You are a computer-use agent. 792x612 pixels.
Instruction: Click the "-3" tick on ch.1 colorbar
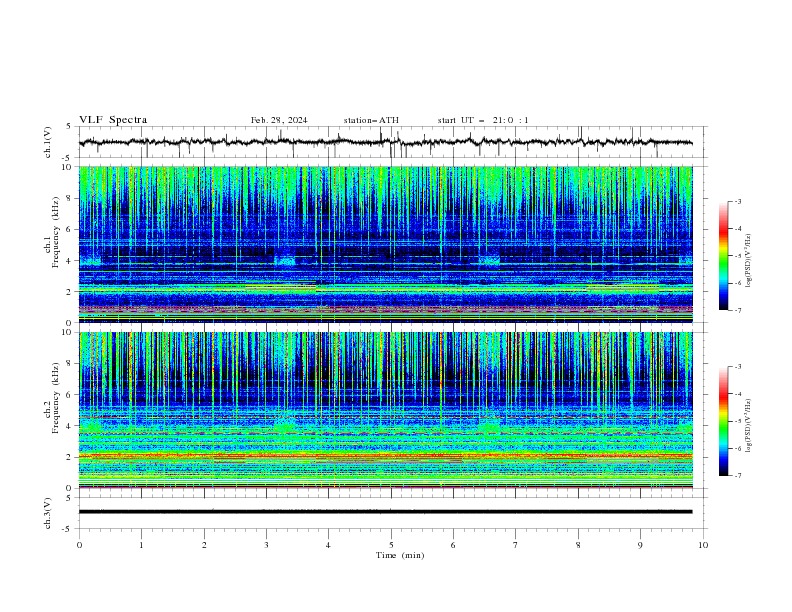coord(737,201)
